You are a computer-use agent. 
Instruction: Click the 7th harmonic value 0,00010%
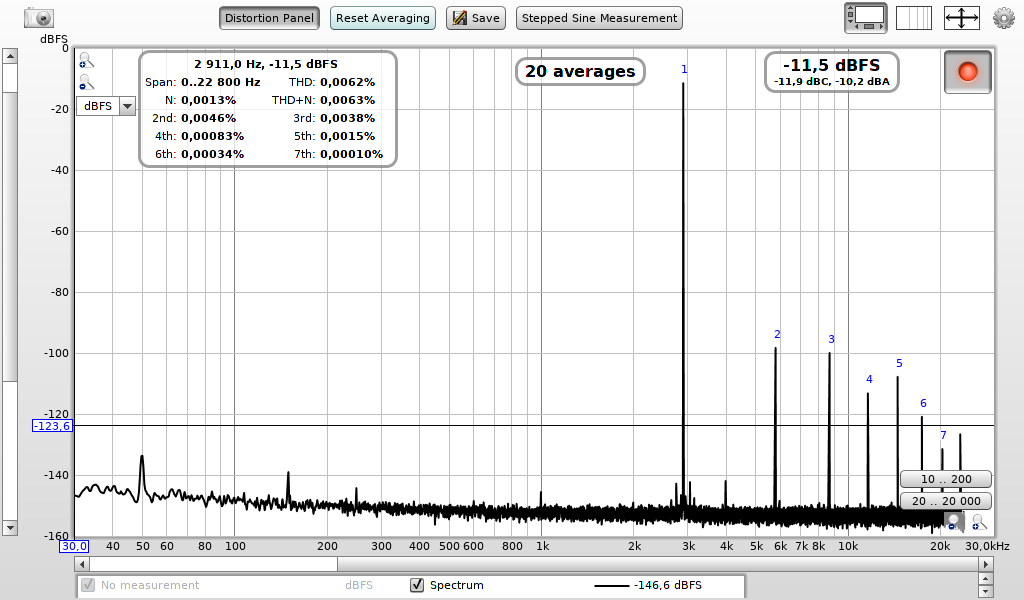[351, 155]
